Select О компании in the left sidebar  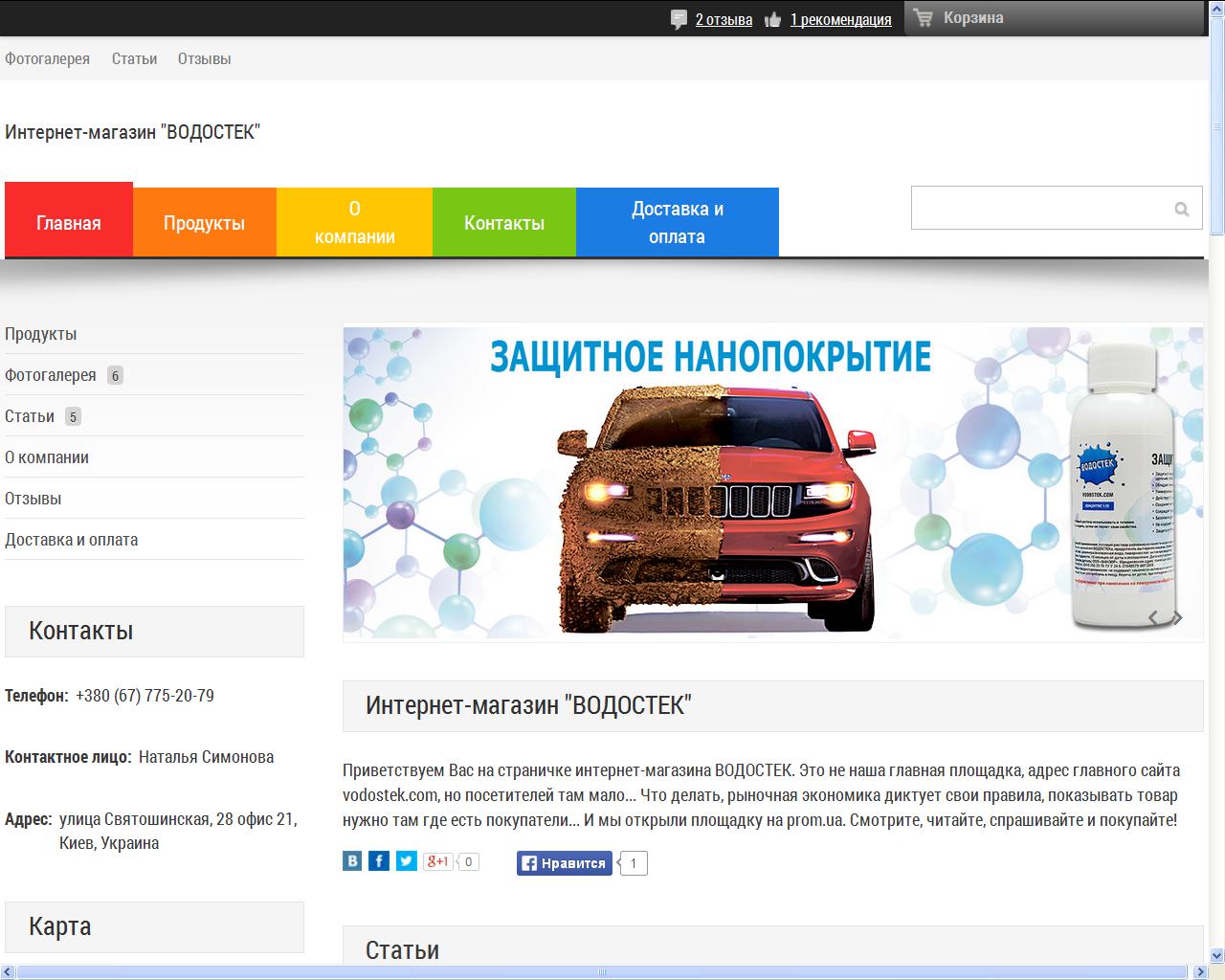47,457
